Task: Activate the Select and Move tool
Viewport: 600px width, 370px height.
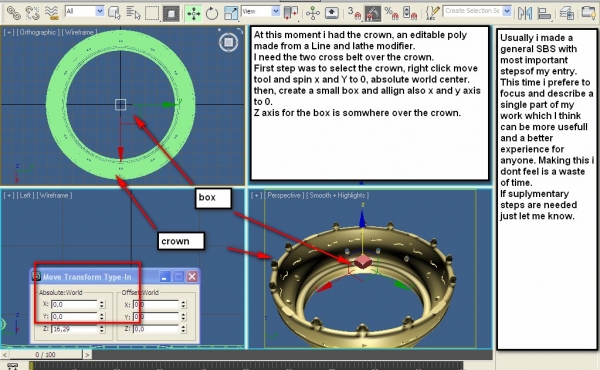Action: (x=194, y=14)
